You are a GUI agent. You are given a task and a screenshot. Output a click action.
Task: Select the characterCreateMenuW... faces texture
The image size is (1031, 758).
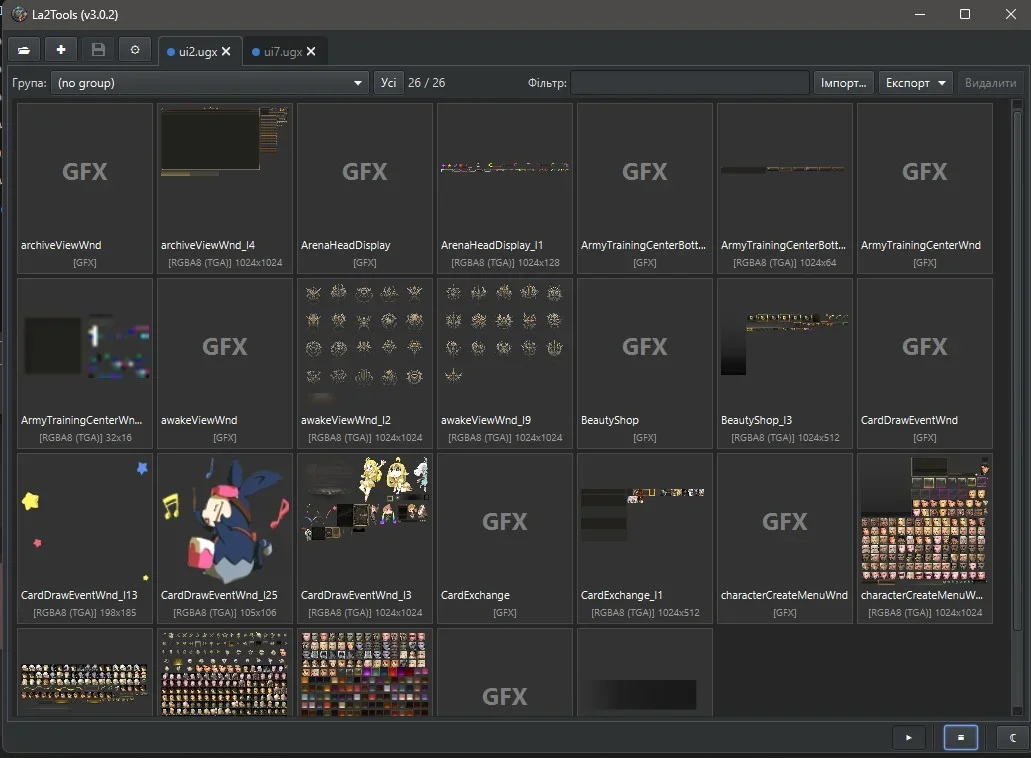[x=925, y=538]
